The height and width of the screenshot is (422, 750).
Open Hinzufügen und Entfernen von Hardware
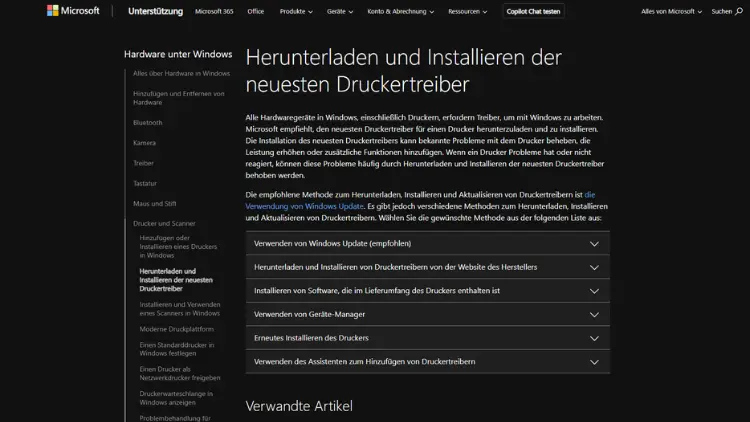[178, 98]
